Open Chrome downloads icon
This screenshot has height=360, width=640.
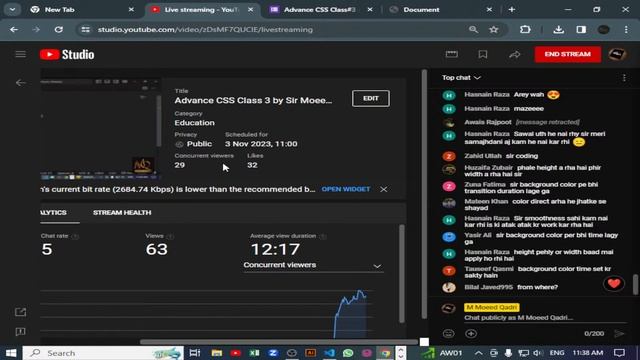point(558,29)
